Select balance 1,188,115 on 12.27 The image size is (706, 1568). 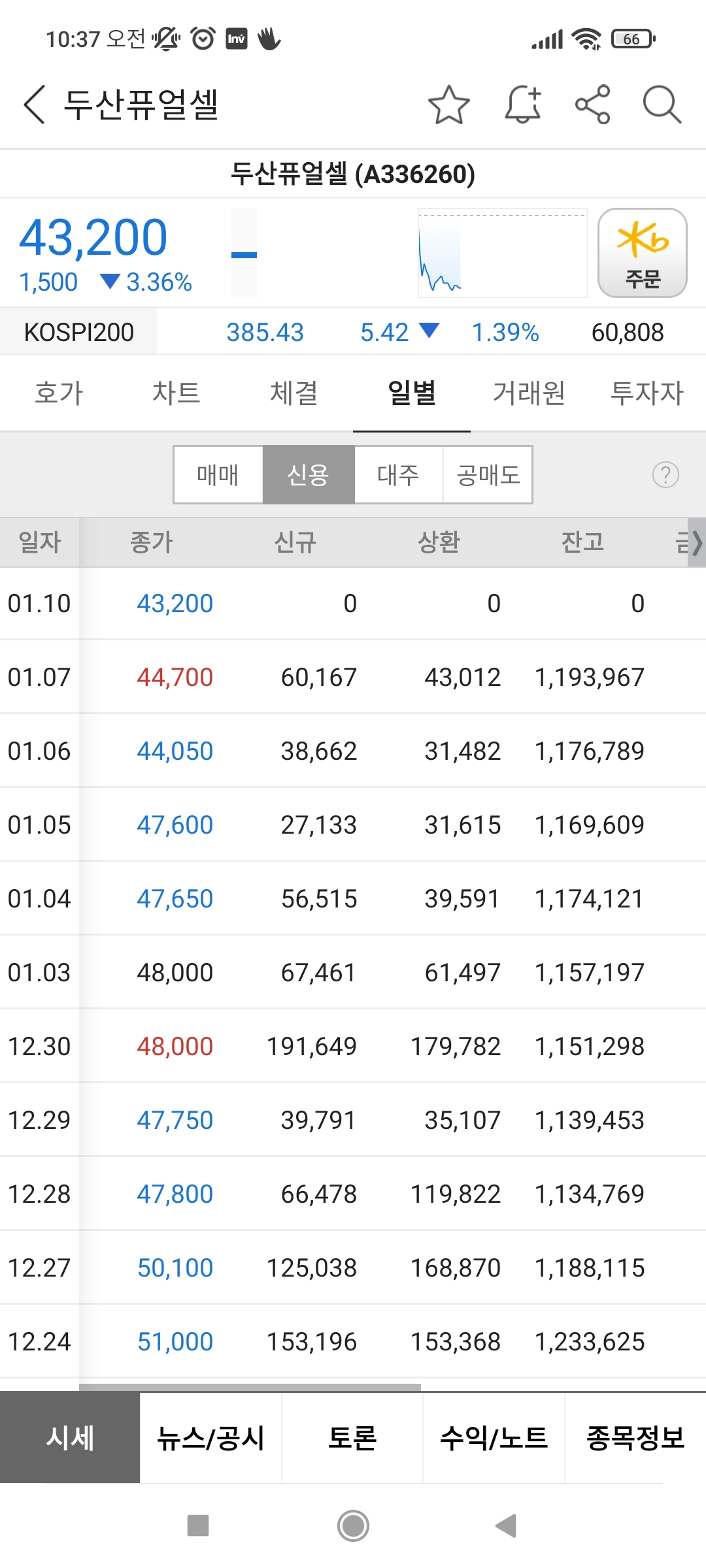[x=590, y=1268]
